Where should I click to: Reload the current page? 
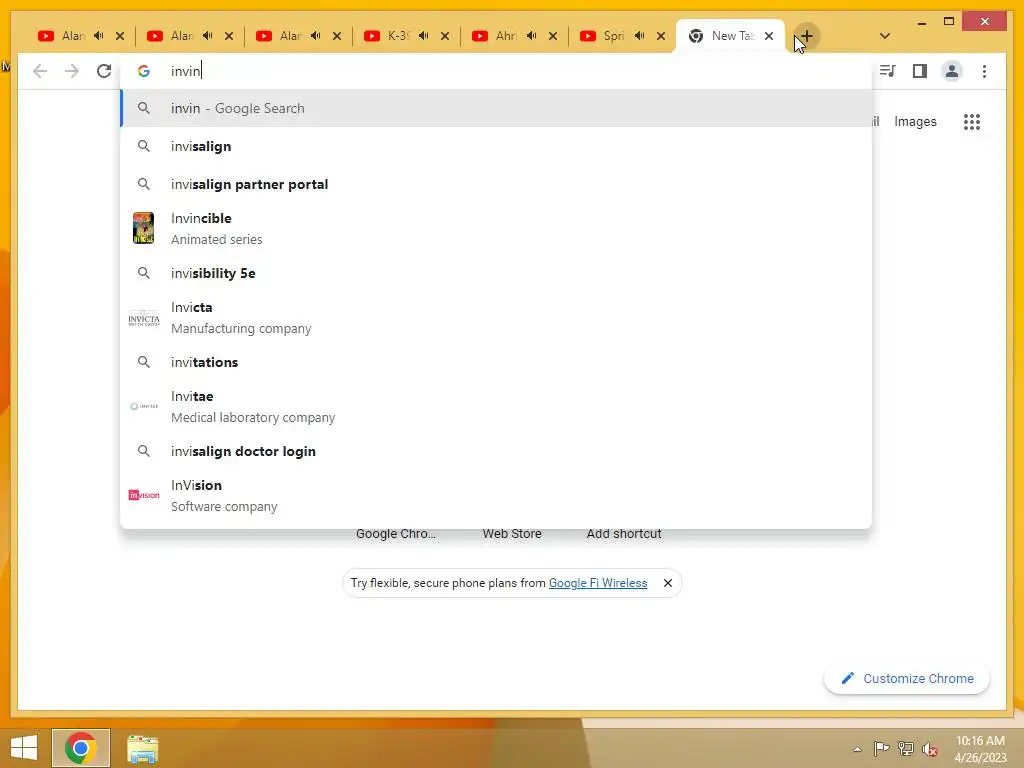coord(104,71)
